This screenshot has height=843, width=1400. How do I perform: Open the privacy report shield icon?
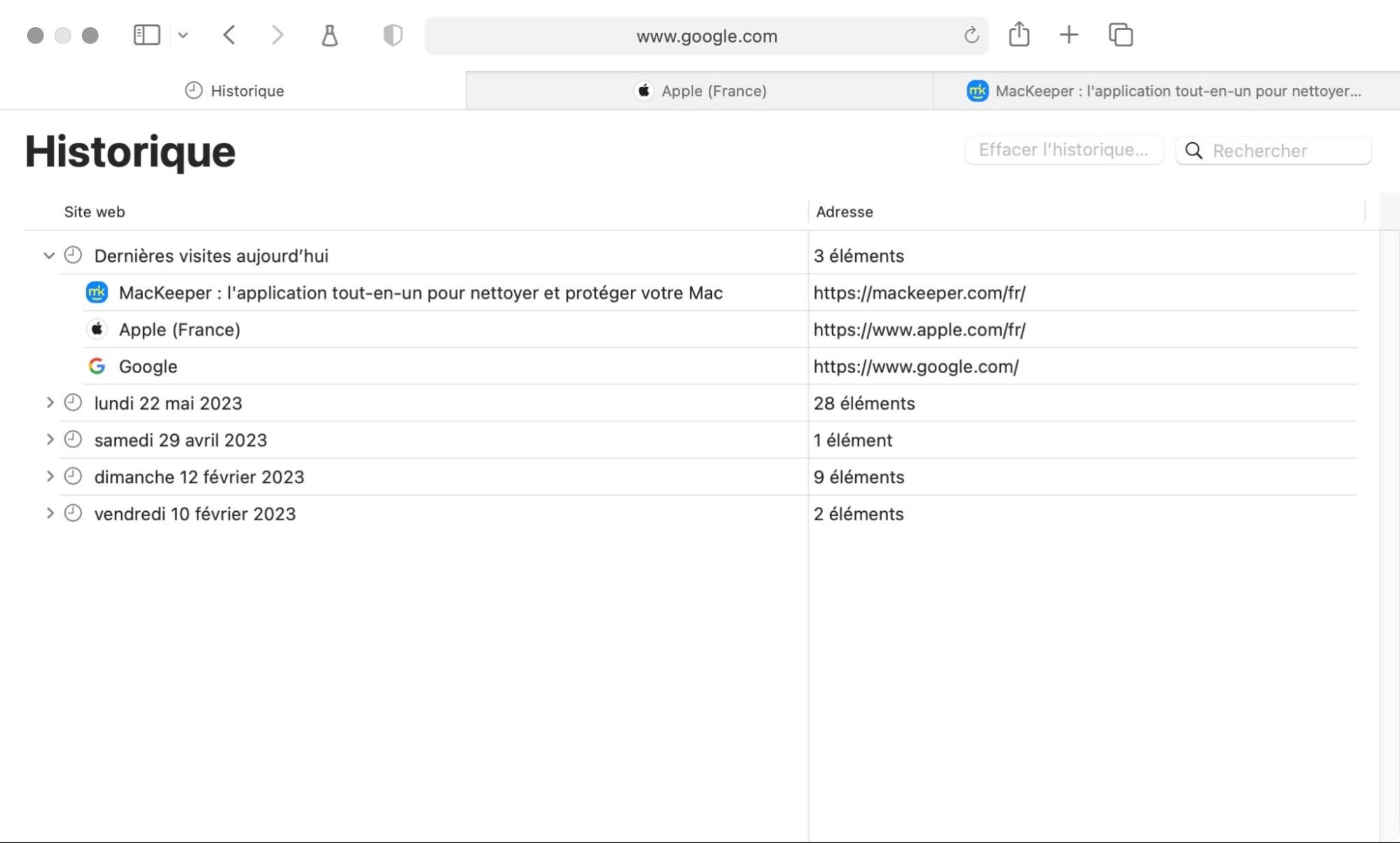pyautogui.click(x=393, y=35)
